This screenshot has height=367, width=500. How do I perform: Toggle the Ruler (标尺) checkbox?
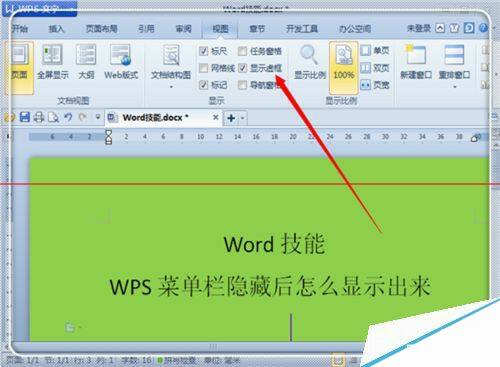click(x=203, y=51)
